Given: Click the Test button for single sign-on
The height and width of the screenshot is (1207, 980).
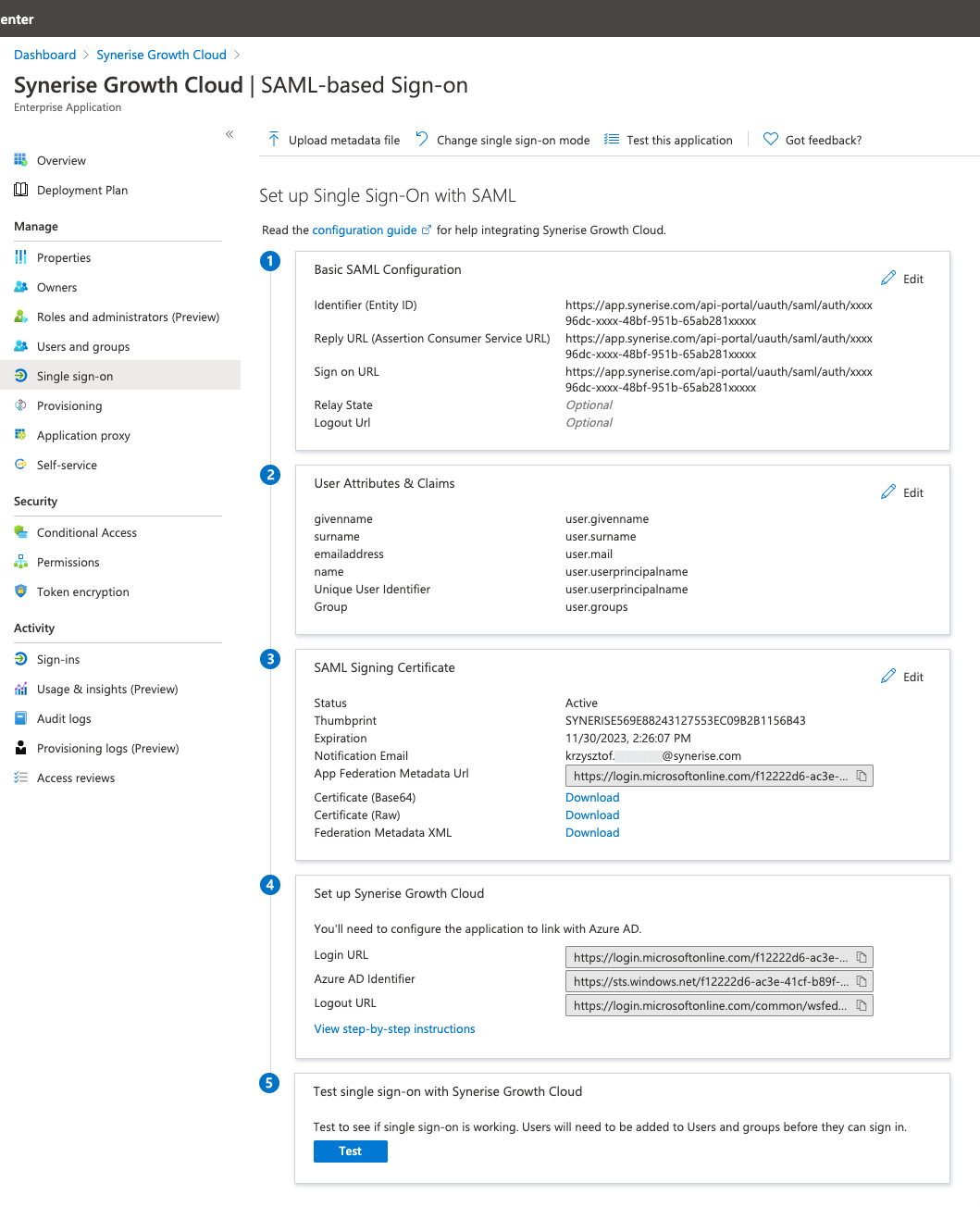Looking at the screenshot, I should 350,1151.
